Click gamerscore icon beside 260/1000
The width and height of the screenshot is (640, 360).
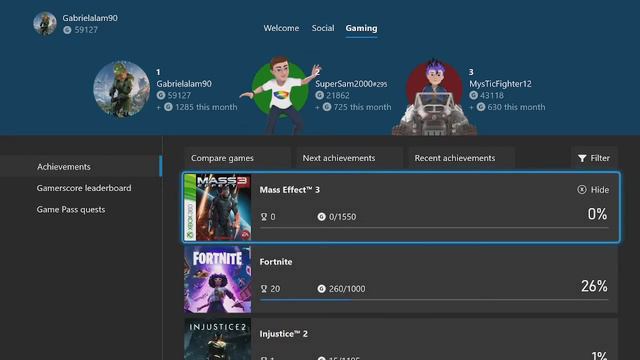point(322,289)
